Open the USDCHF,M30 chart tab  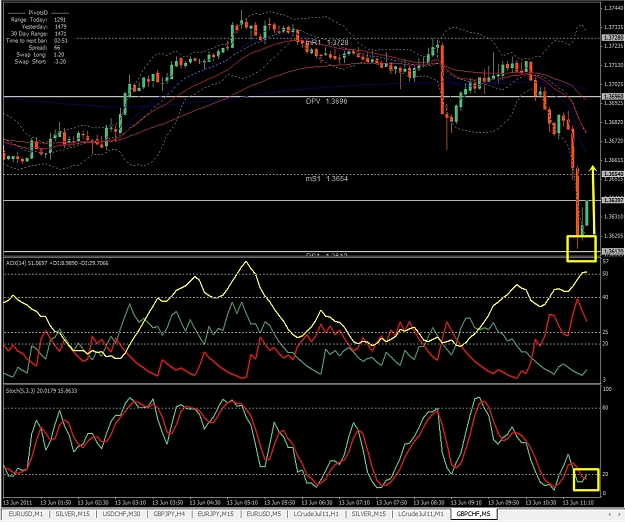(x=121, y=514)
